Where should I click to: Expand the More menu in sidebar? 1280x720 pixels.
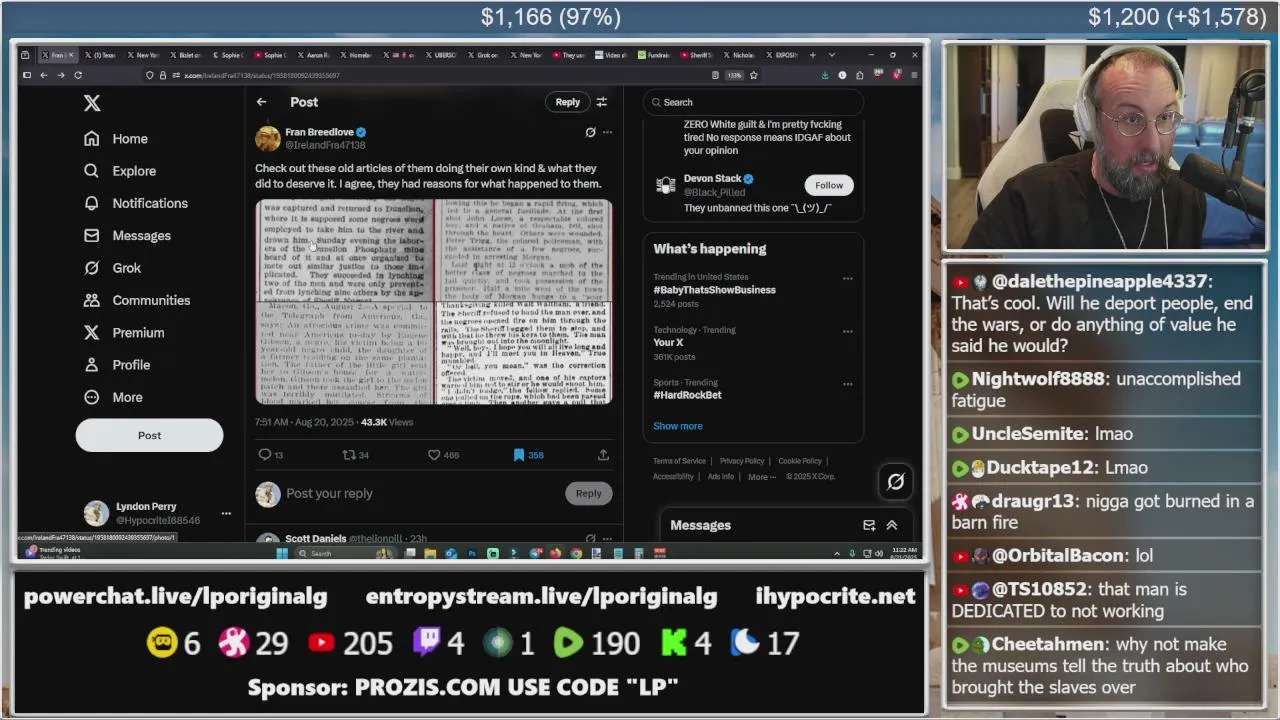pos(114,397)
